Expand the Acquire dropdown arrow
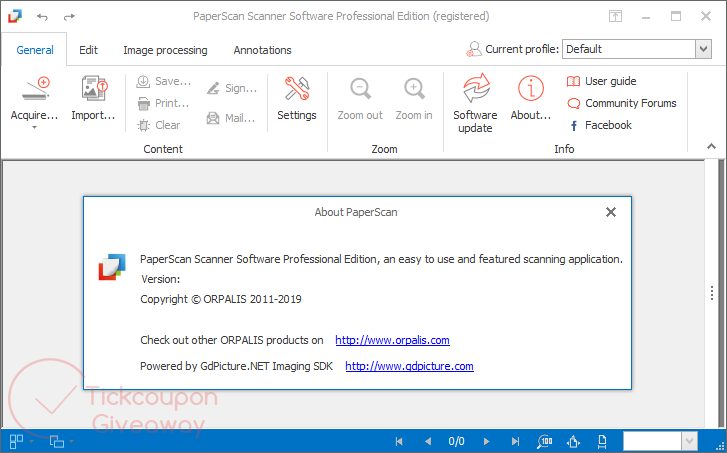The height and width of the screenshot is (453, 727). tap(34, 128)
